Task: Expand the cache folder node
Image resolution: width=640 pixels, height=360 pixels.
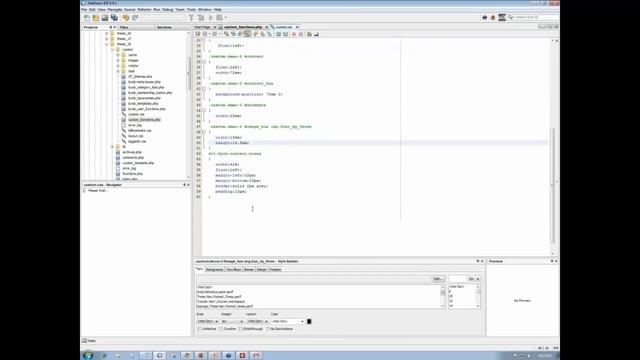Action: click(118, 55)
